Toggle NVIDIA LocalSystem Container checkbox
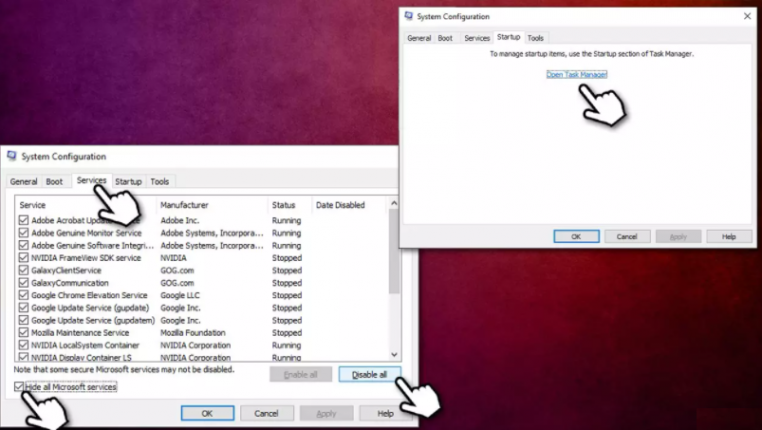762x430 pixels. click(23, 345)
